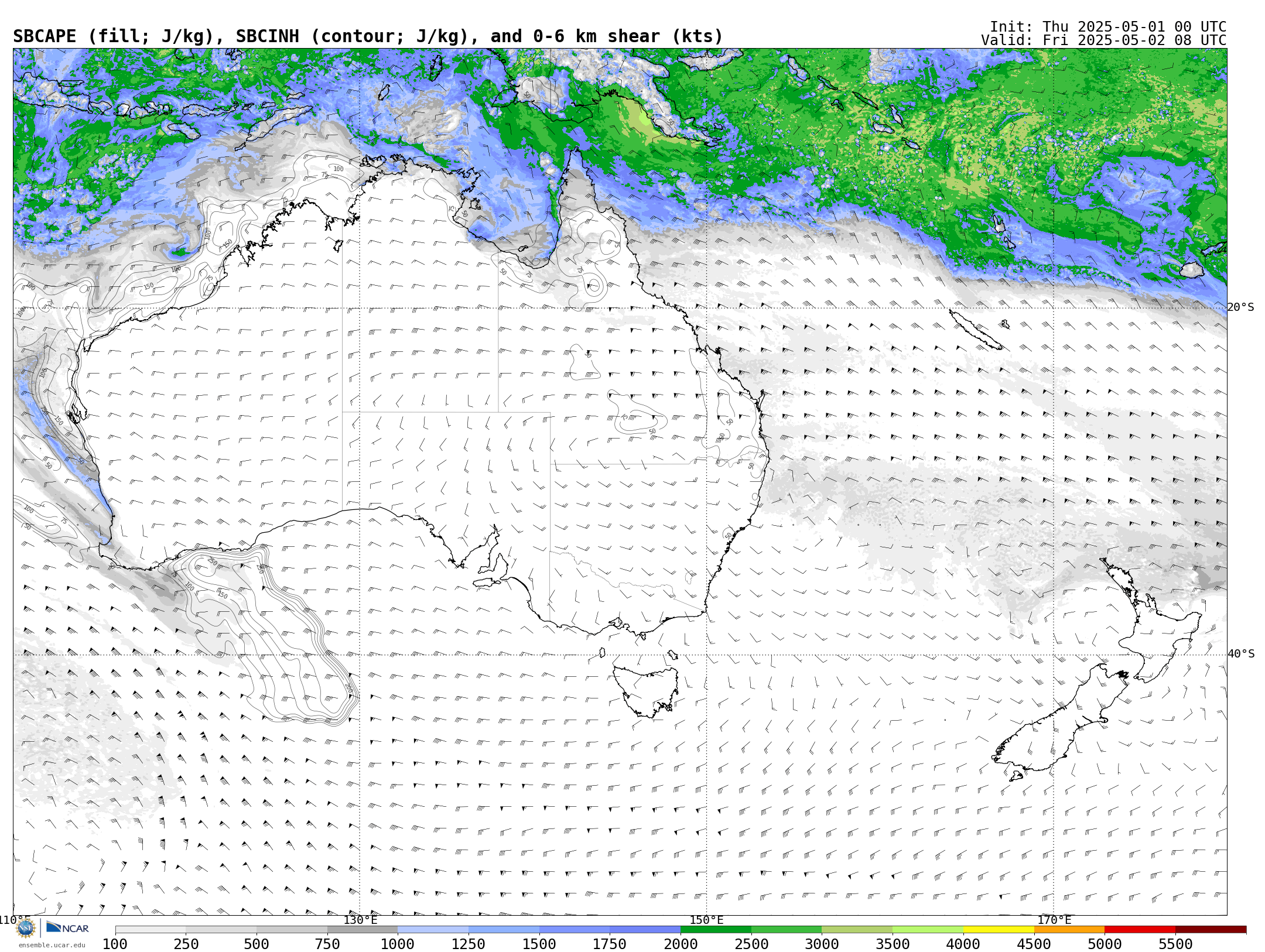Click the 170°E longitude label
This screenshot has width=1265, height=952.
(x=1054, y=920)
